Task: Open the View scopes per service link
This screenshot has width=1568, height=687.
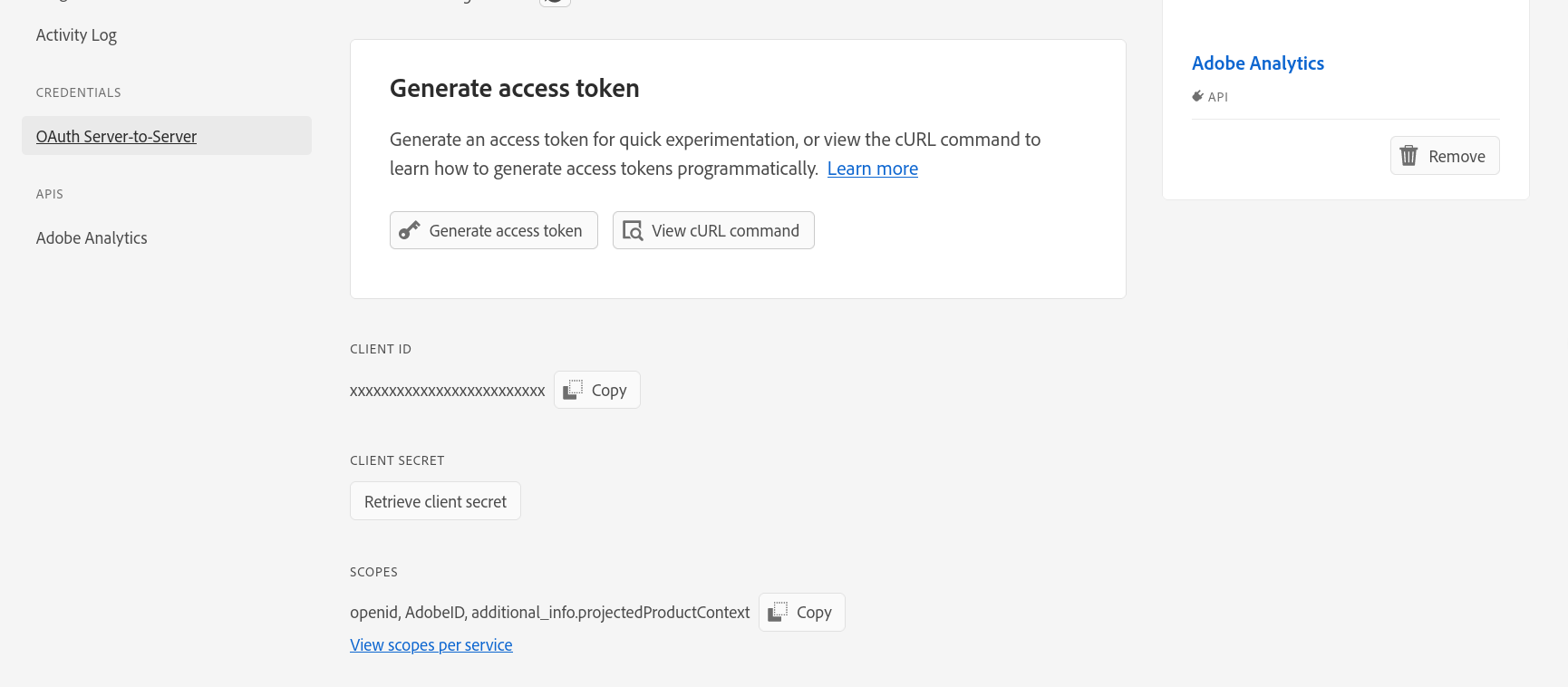Action: click(x=431, y=644)
